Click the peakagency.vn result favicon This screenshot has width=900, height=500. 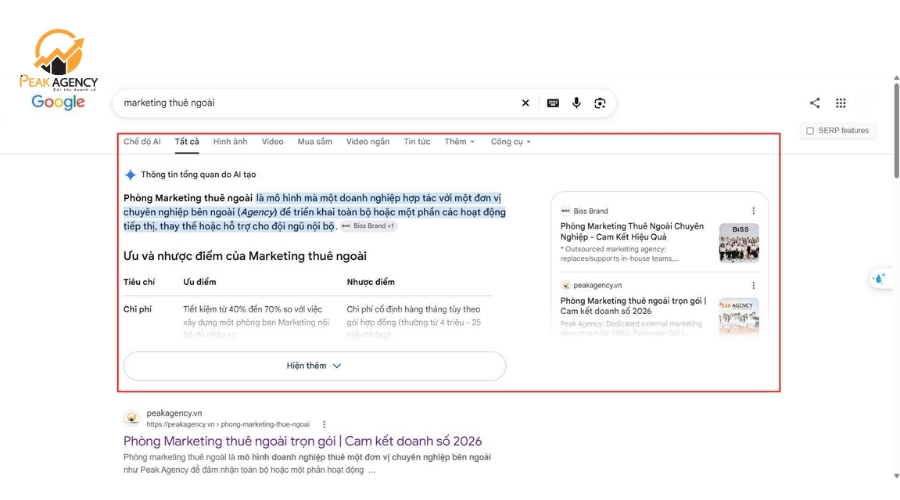point(131,418)
